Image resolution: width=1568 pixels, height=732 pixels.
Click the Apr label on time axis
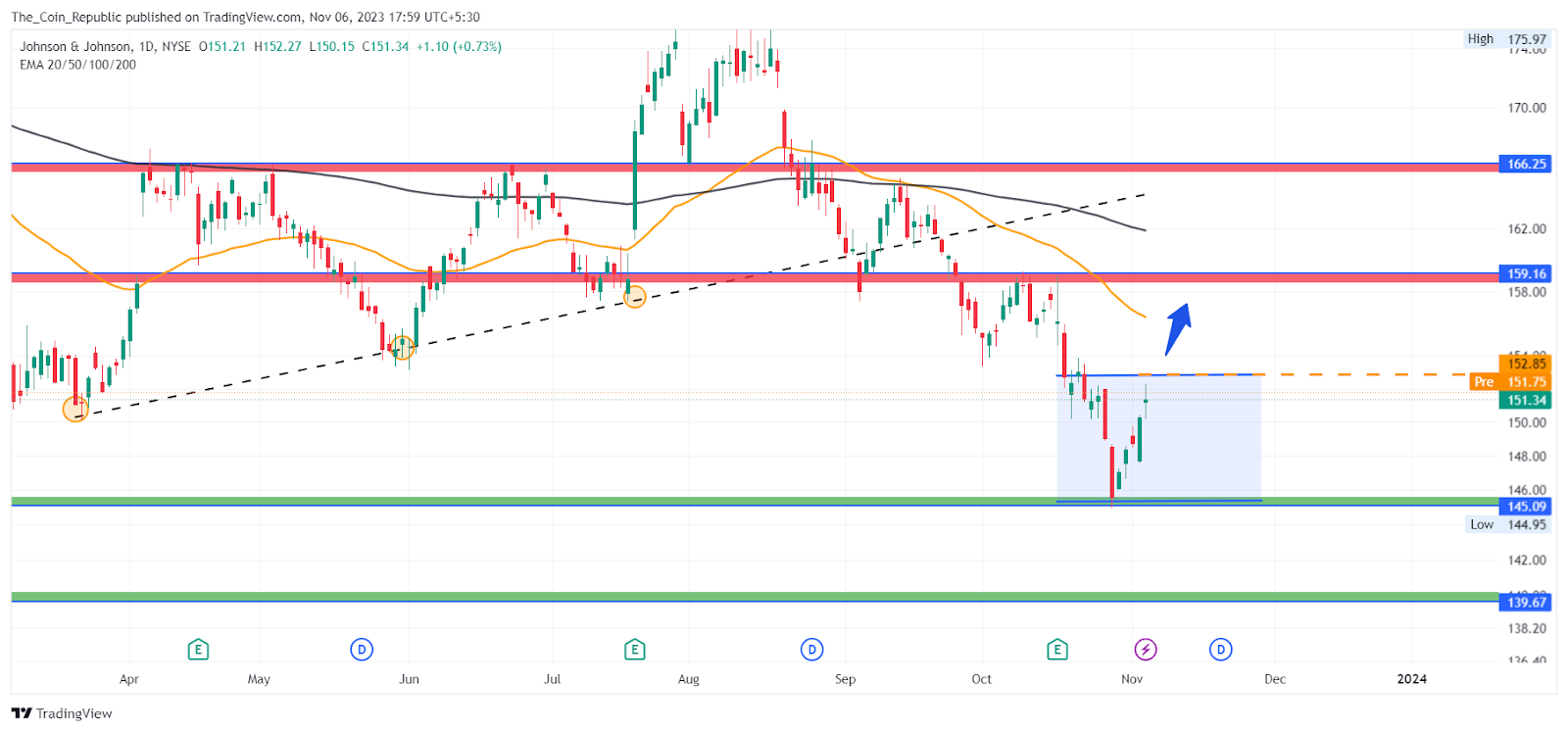(128, 679)
